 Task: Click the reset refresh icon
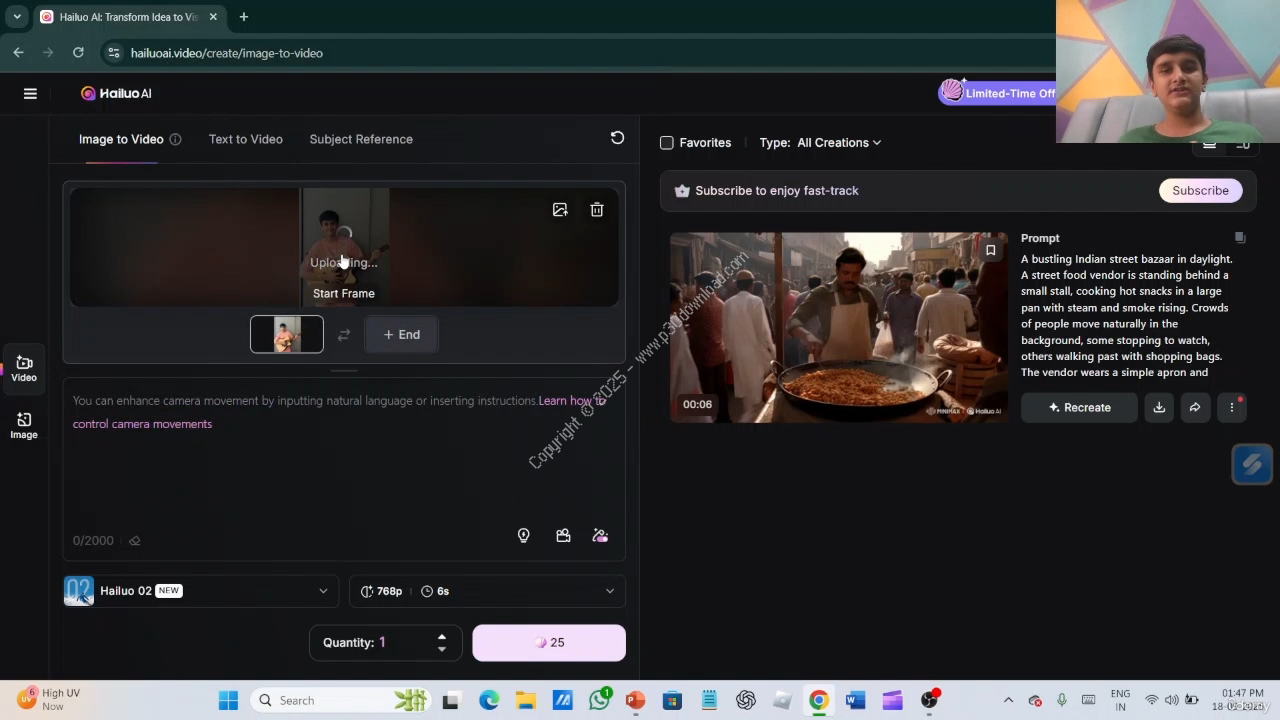point(617,138)
